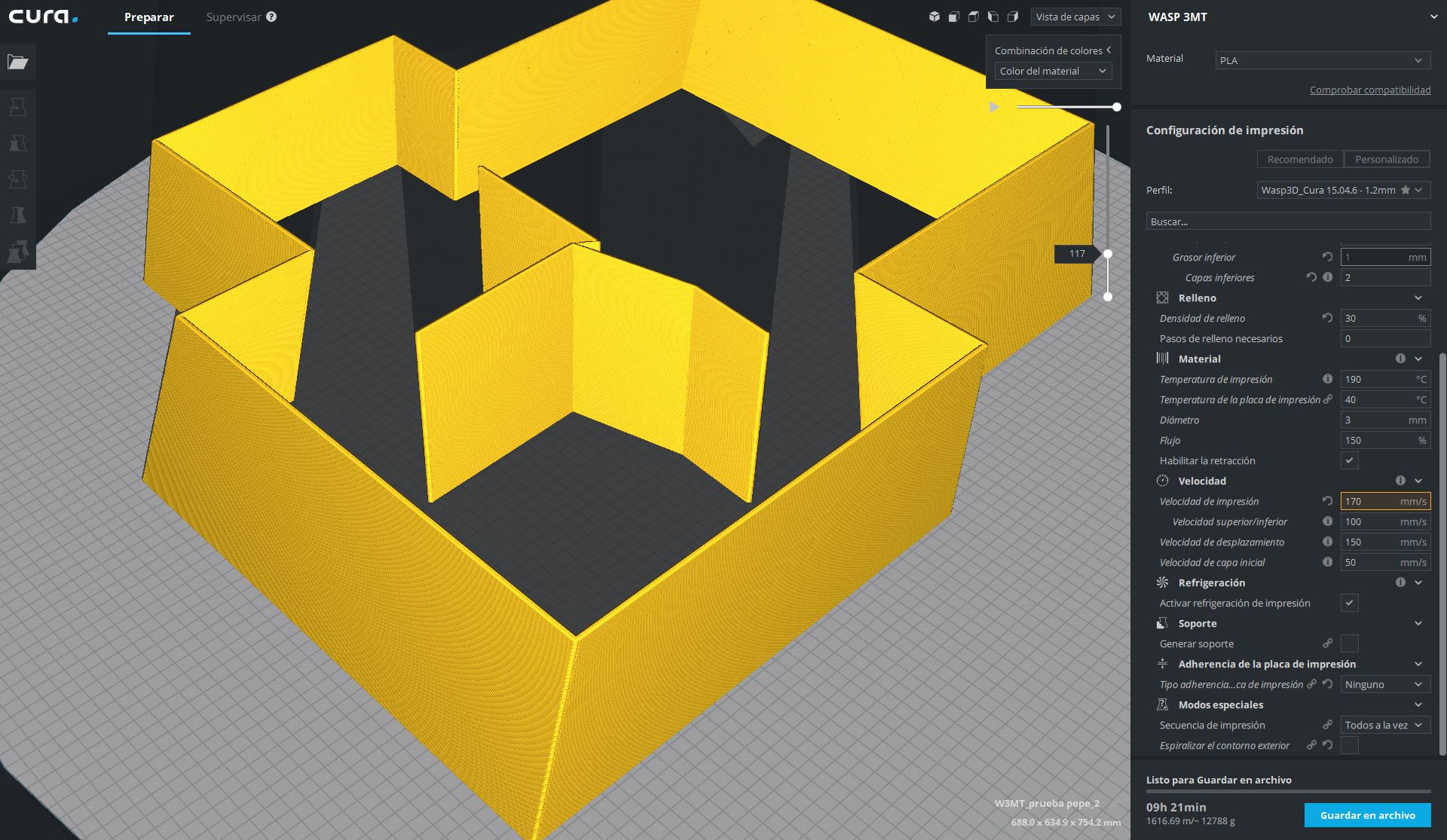This screenshot has width=1447, height=840.
Task: Reset Capas inferiores to default value
Action: click(1311, 277)
